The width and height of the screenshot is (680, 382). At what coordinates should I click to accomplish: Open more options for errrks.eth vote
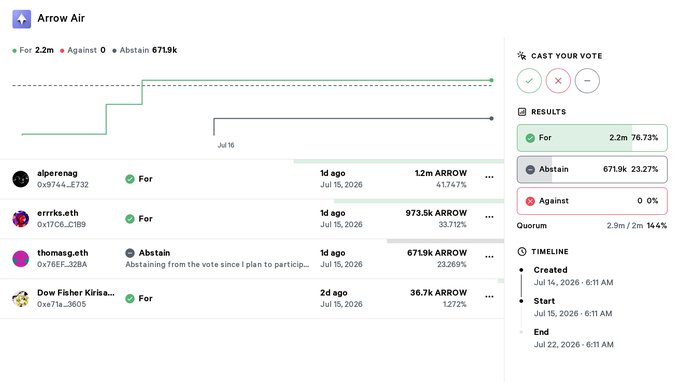tap(489, 217)
